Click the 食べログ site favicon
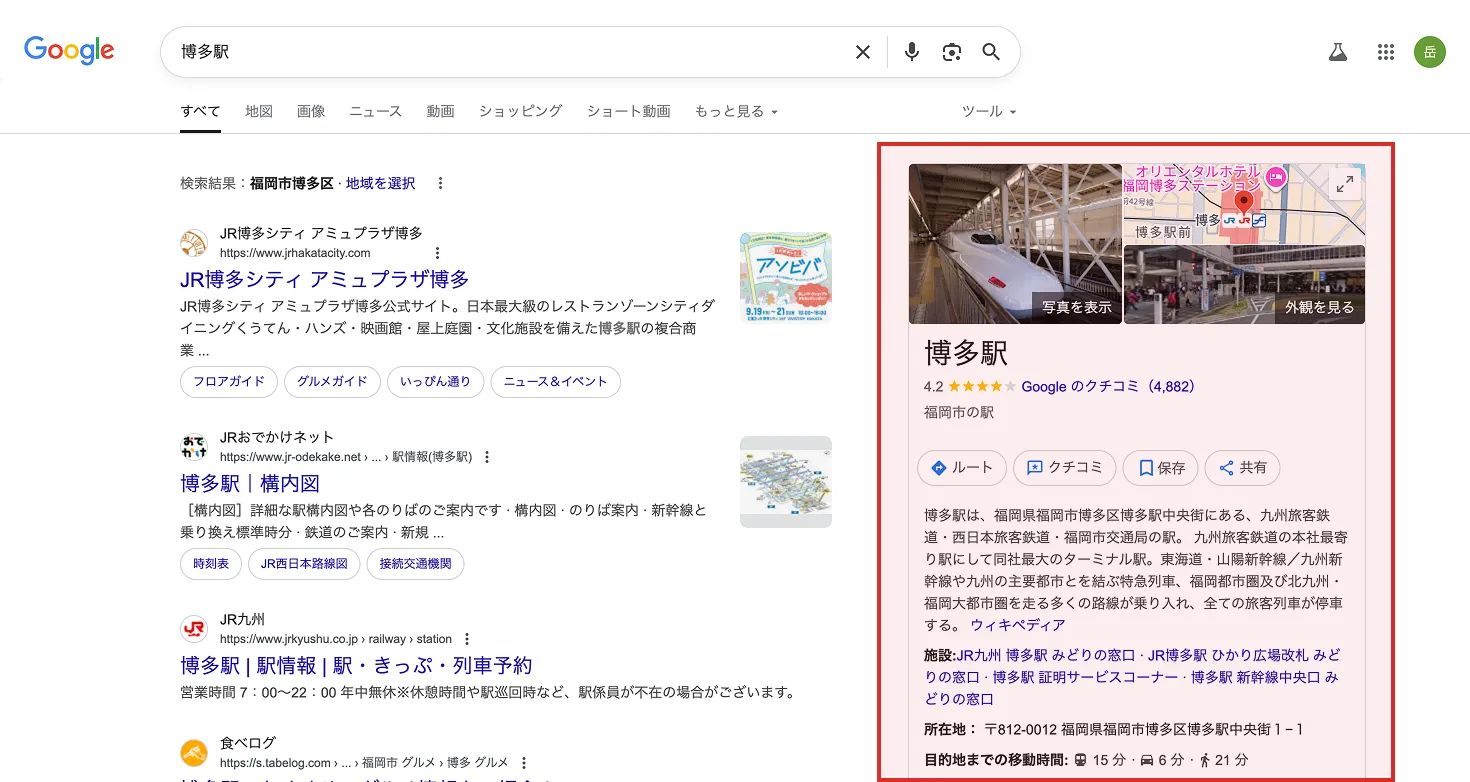This screenshot has height=782, width=1470. (194, 753)
